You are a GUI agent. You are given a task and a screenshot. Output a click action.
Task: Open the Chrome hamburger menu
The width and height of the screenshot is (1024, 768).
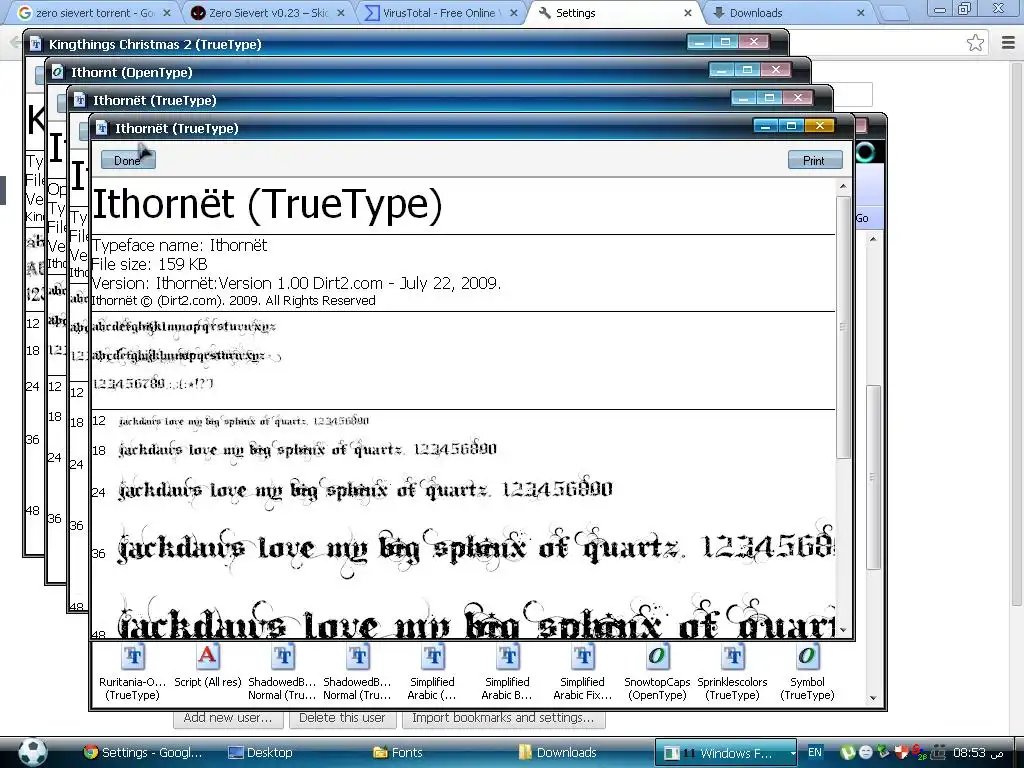pos(1008,43)
